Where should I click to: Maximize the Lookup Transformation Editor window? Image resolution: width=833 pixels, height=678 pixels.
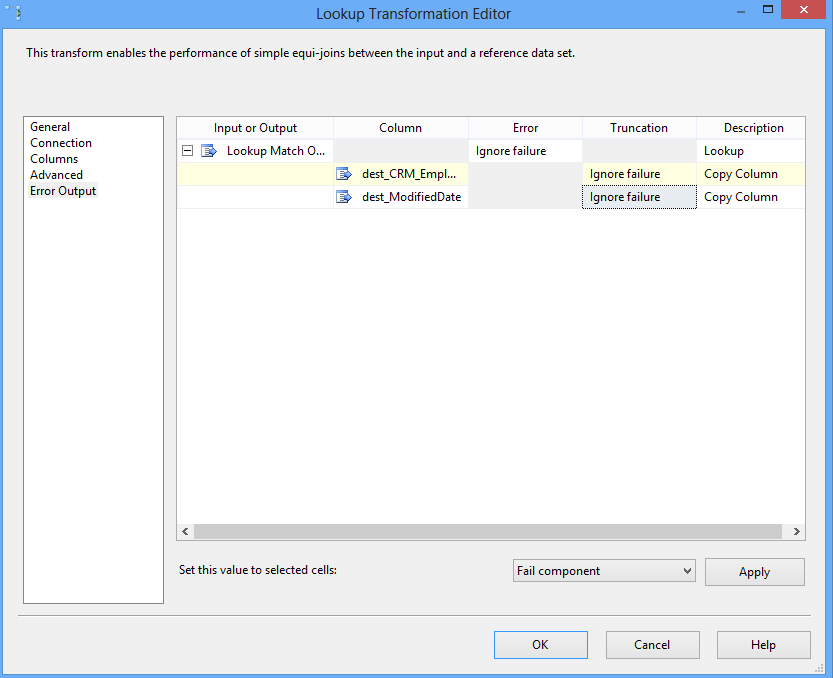coord(768,10)
